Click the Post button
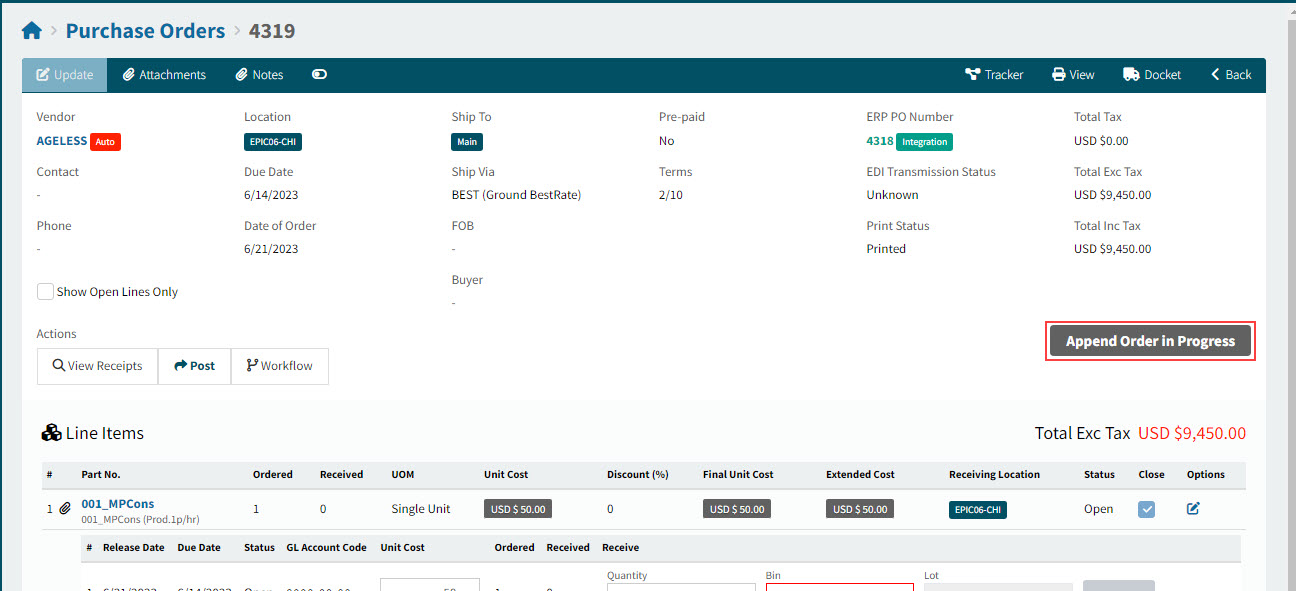 click(x=194, y=366)
